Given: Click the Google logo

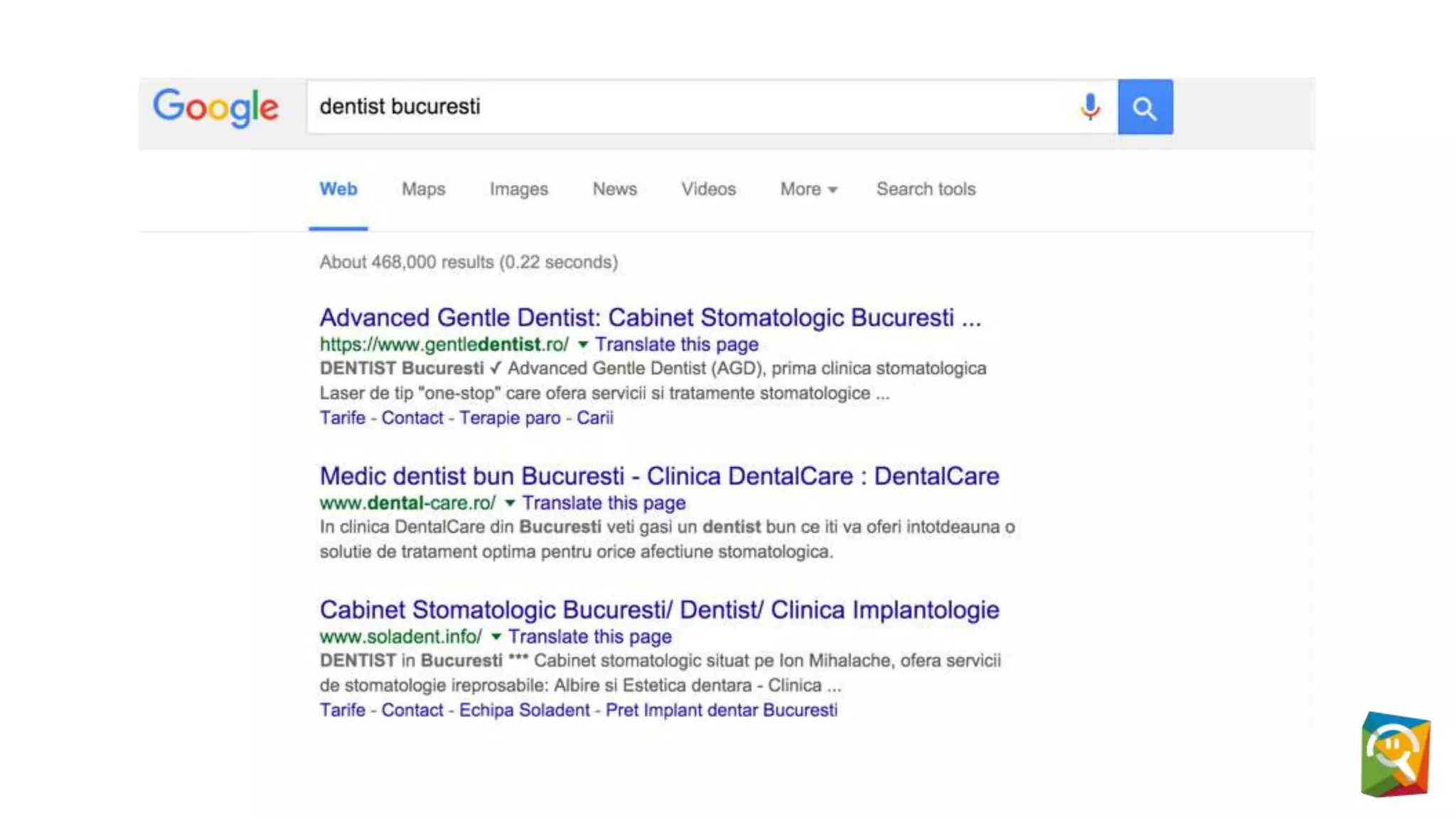Looking at the screenshot, I should [x=215, y=107].
